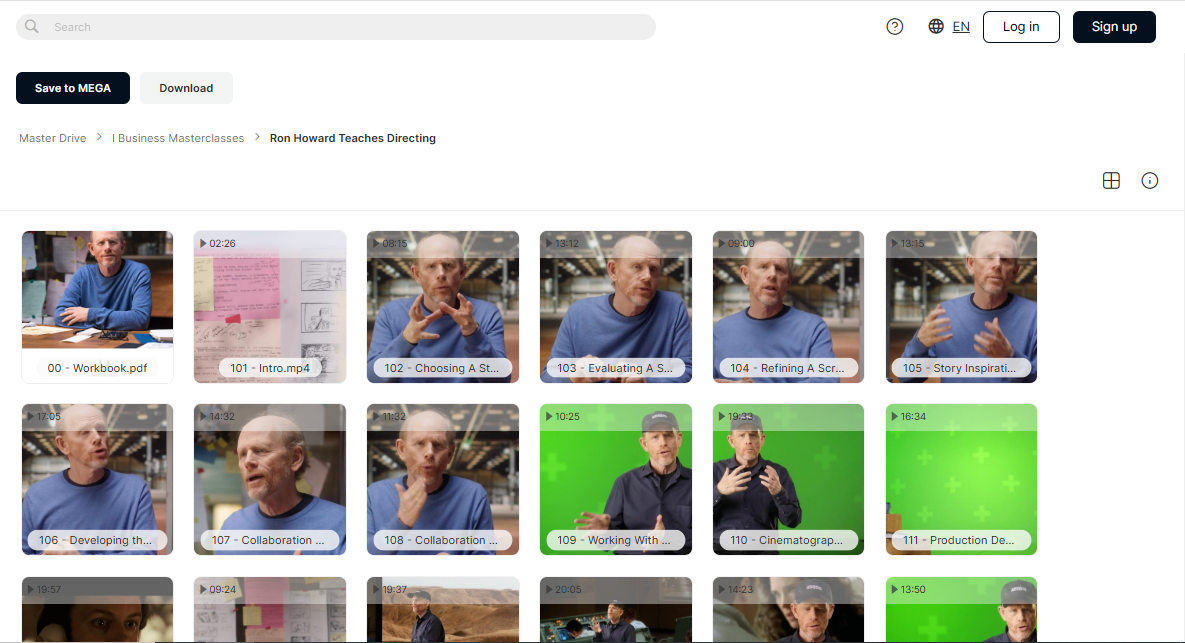Open 107 - Collaboration video

(x=270, y=479)
